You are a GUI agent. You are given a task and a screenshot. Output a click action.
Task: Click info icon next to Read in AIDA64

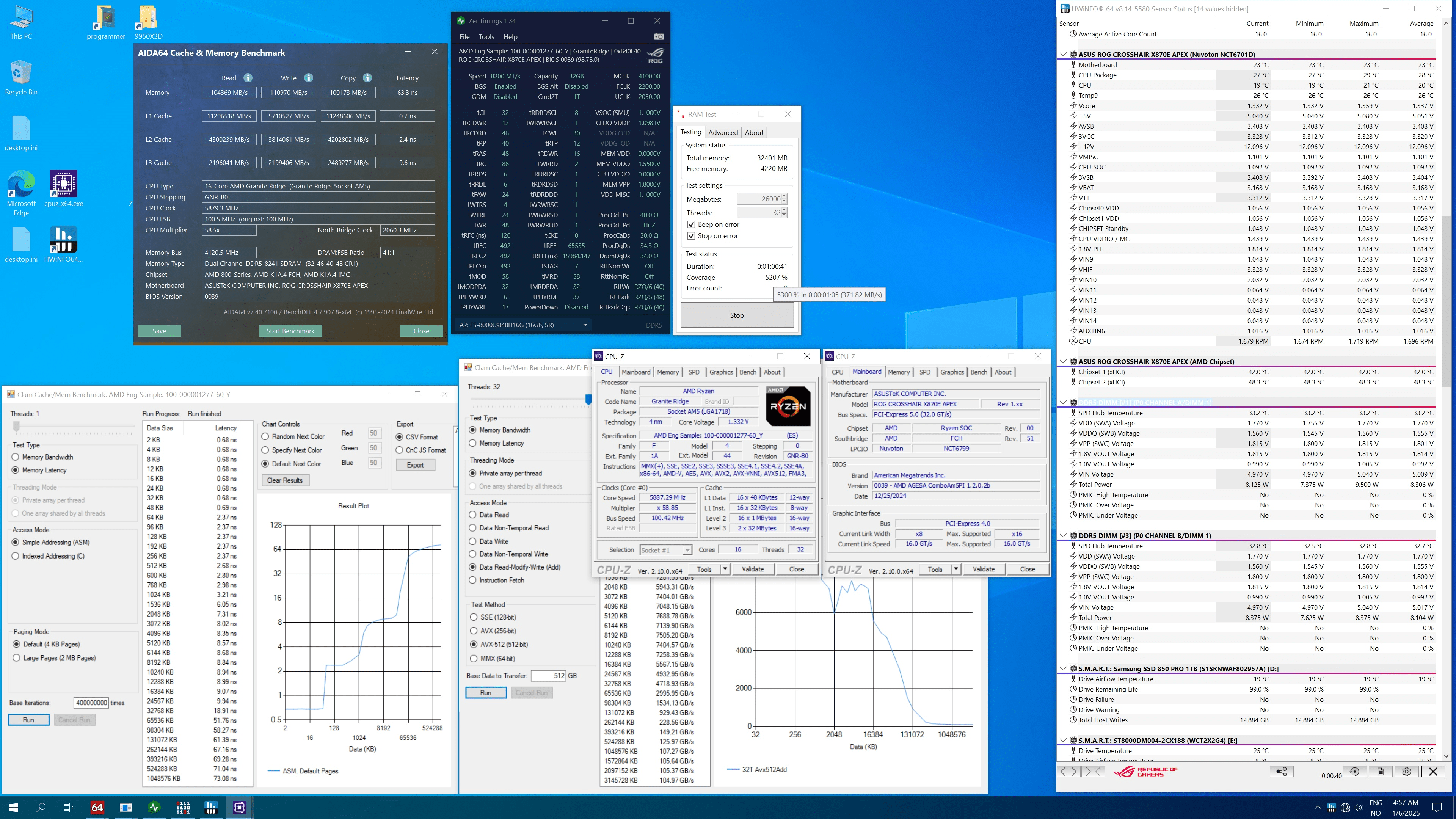point(248,78)
